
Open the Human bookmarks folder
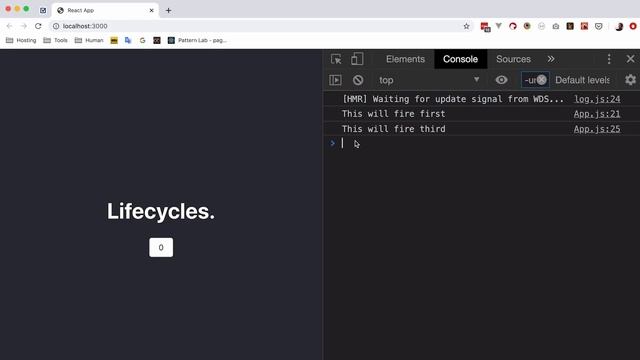point(89,40)
